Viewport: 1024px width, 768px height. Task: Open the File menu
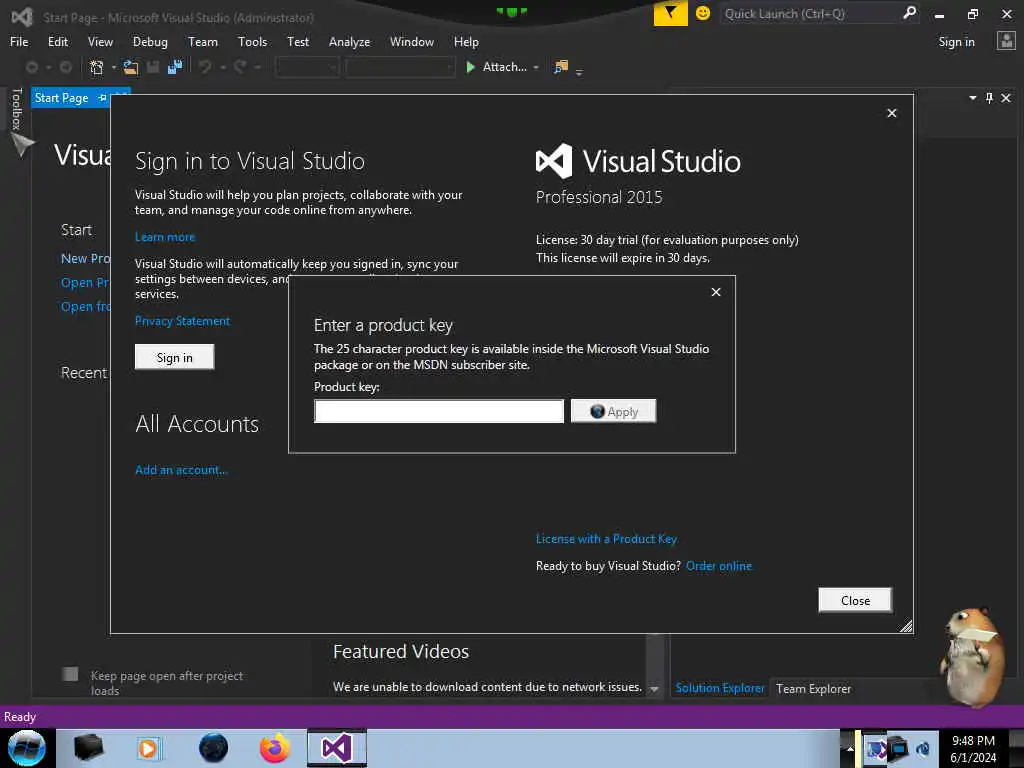click(x=19, y=42)
